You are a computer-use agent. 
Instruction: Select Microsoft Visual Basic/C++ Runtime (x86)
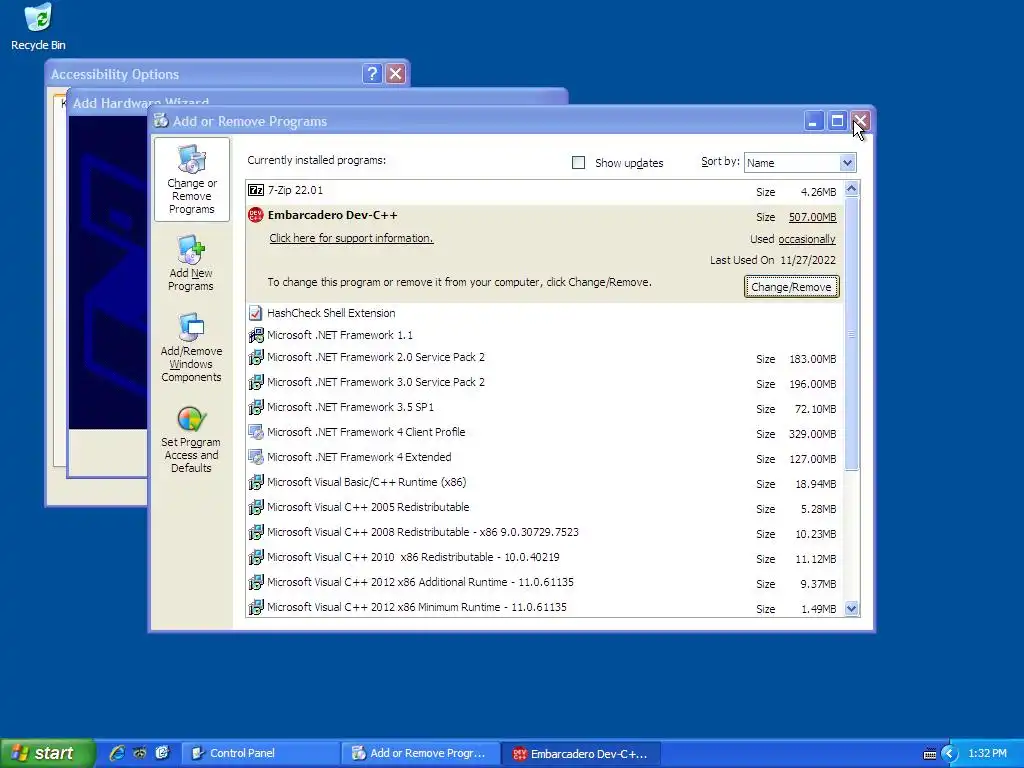point(545,483)
